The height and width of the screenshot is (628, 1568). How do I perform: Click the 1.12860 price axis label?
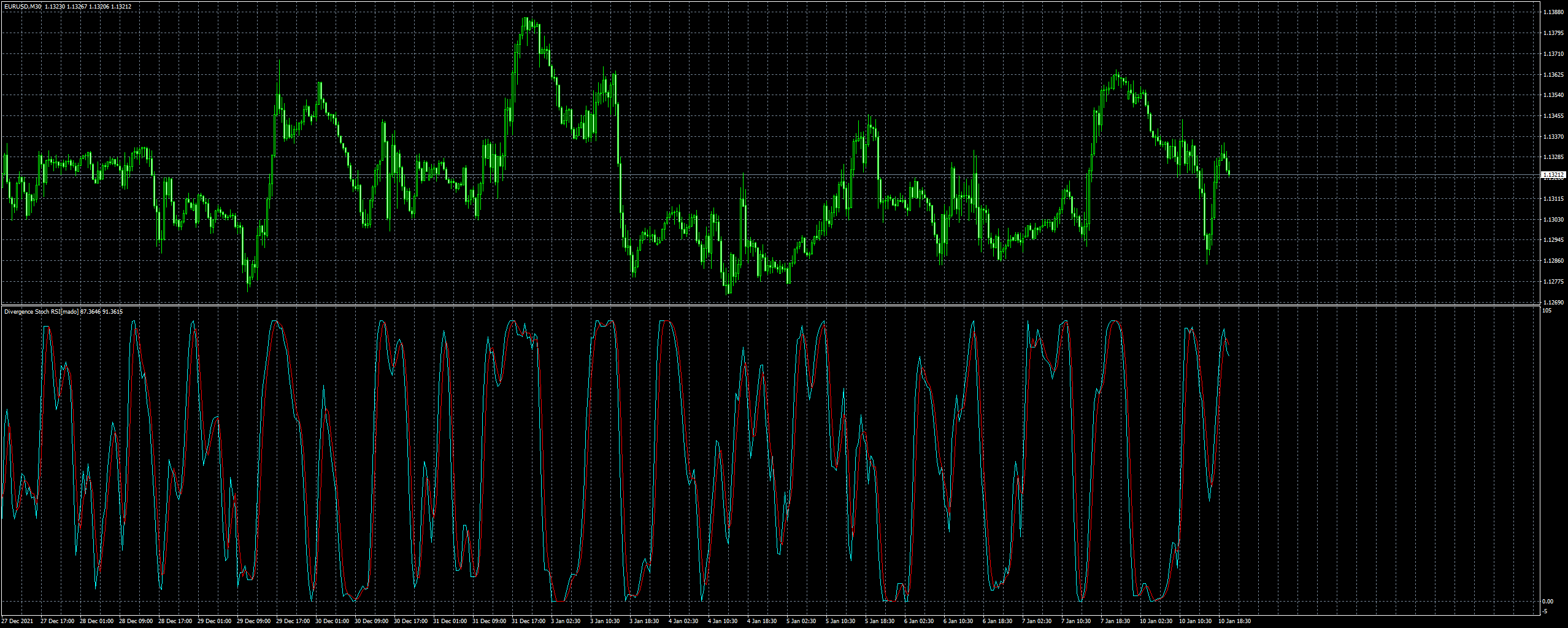tap(1553, 261)
